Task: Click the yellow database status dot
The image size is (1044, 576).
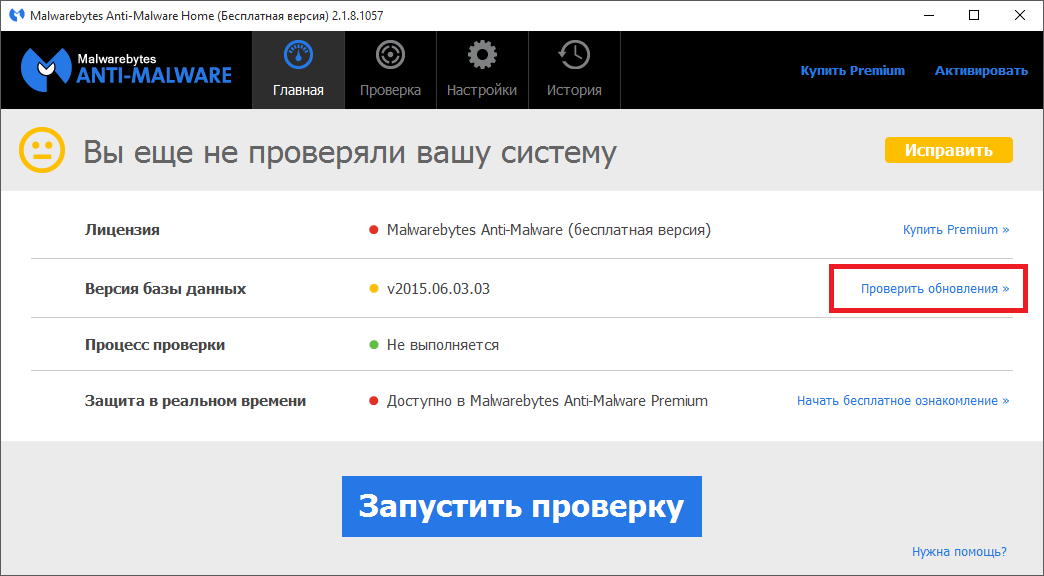Action: [374, 289]
